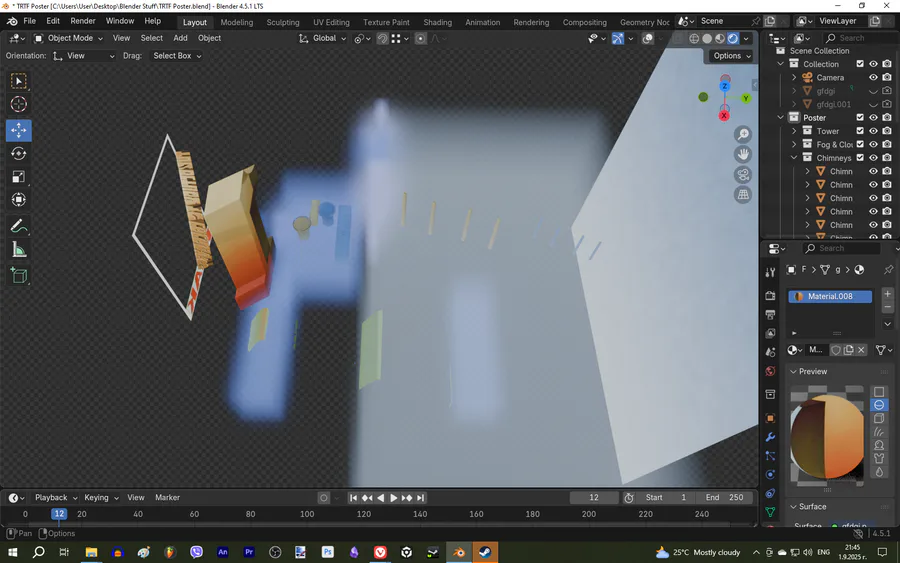Open the Tool properties tab
The height and width of the screenshot is (563, 900).
click(x=770, y=272)
